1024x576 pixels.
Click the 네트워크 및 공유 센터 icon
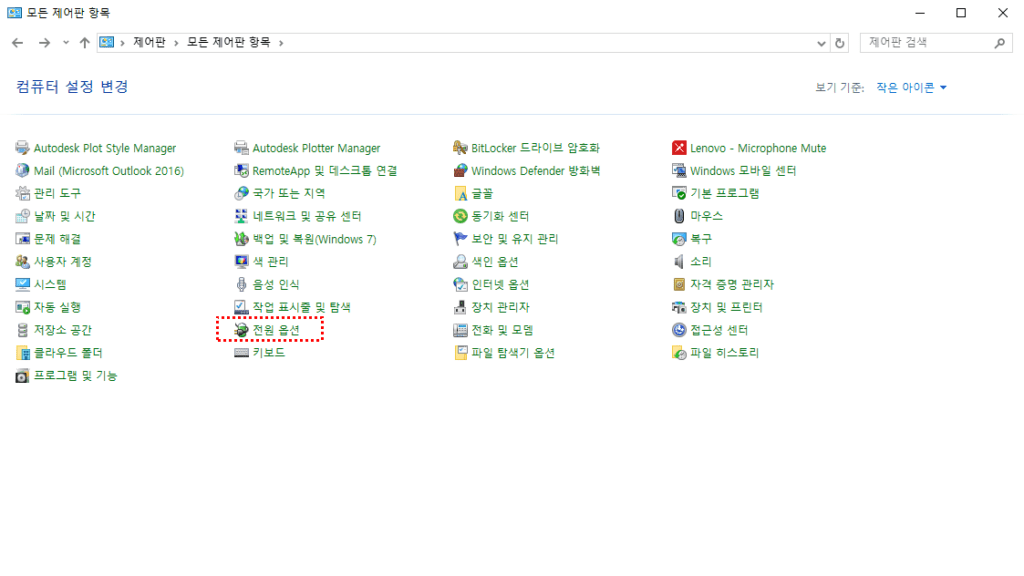241,216
